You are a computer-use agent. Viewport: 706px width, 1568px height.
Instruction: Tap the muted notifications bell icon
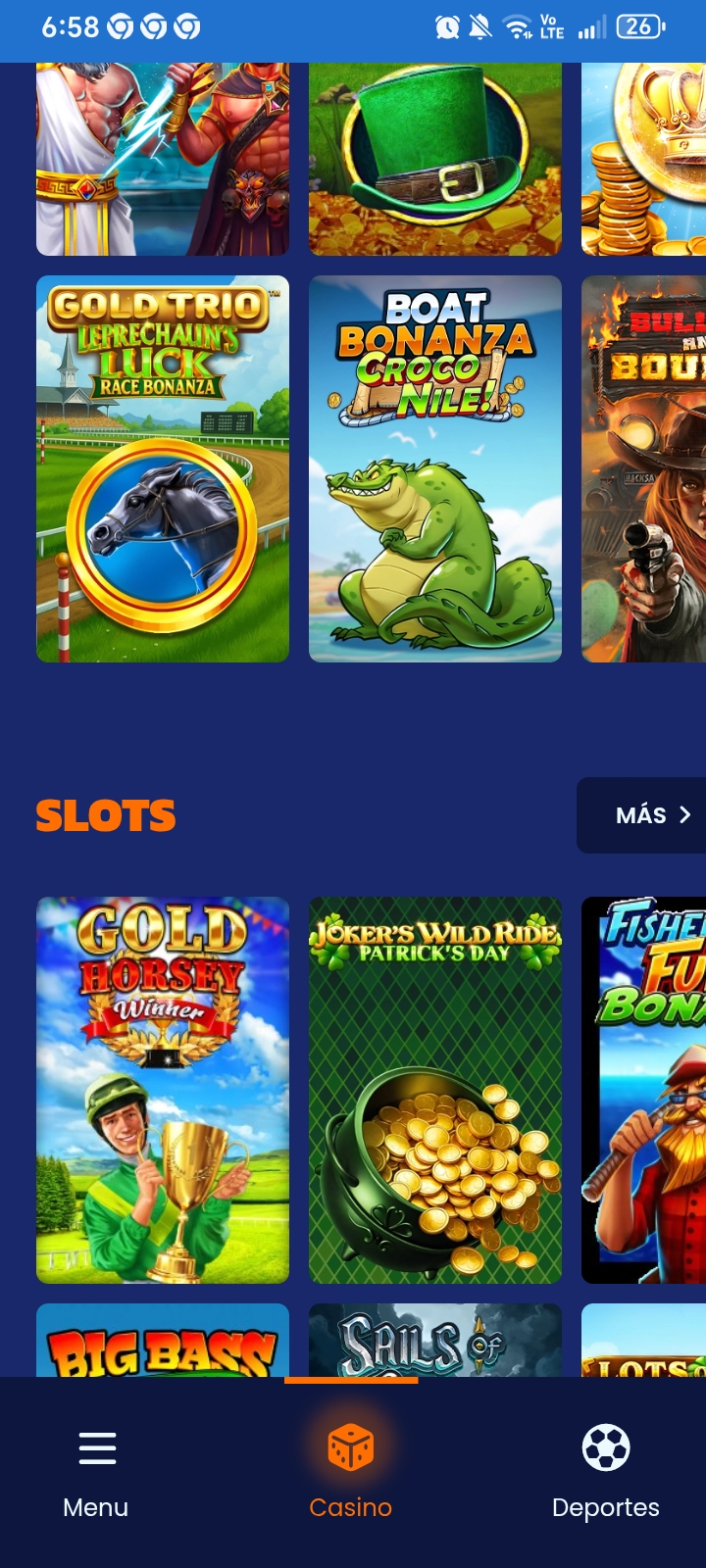point(480,27)
